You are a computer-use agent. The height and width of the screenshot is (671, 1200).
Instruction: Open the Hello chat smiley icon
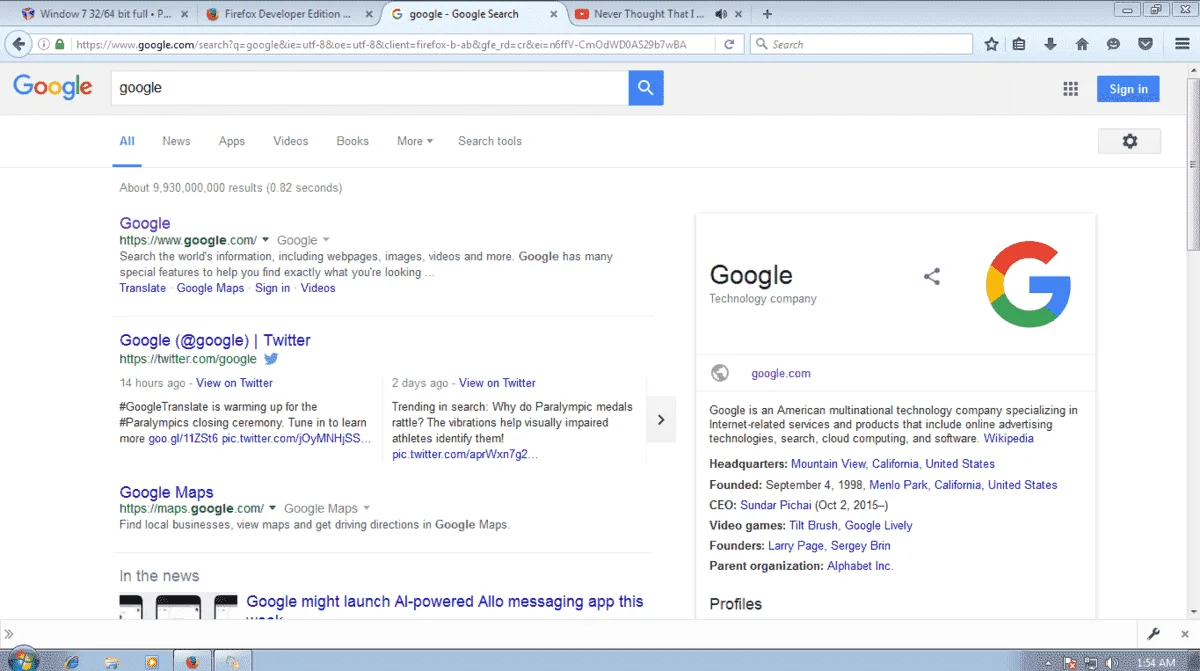point(1113,44)
